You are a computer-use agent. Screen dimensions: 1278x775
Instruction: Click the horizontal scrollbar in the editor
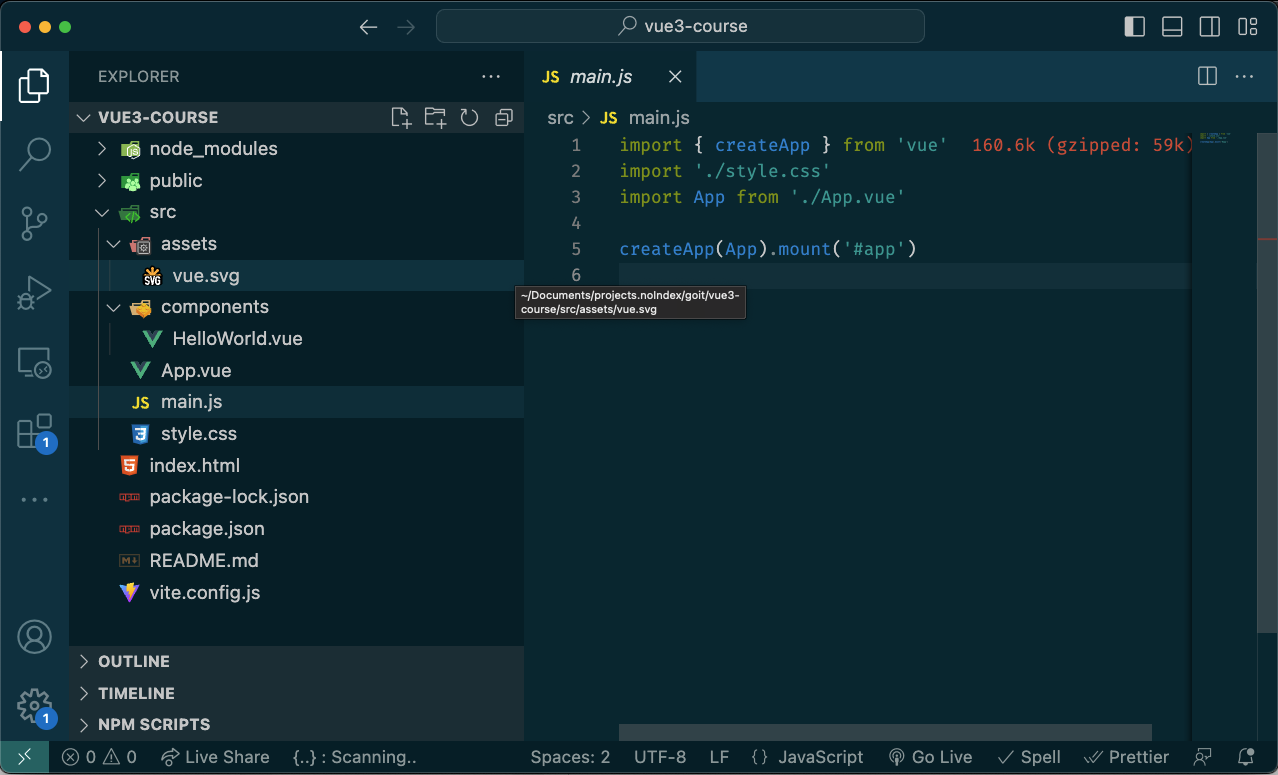[885, 733]
